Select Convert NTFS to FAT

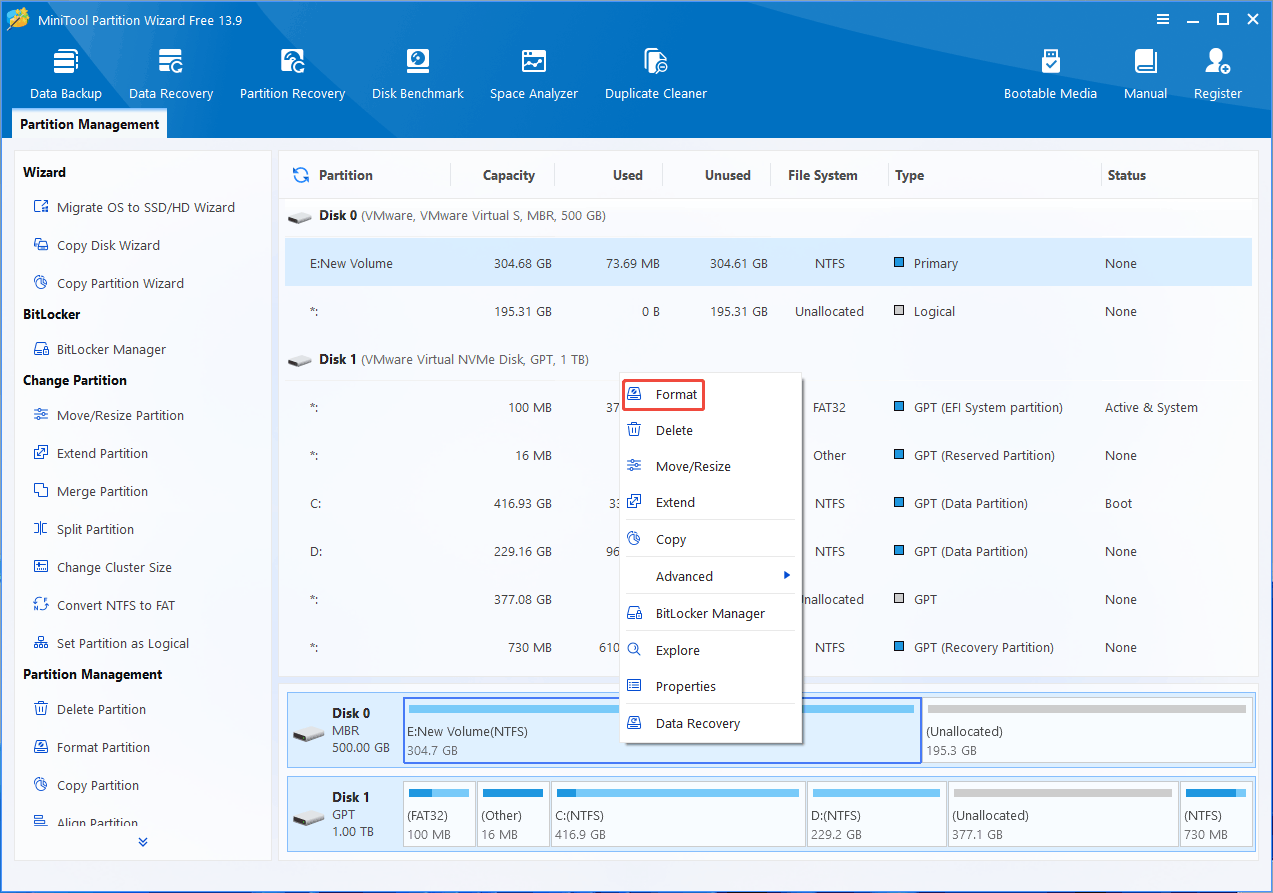click(x=104, y=605)
